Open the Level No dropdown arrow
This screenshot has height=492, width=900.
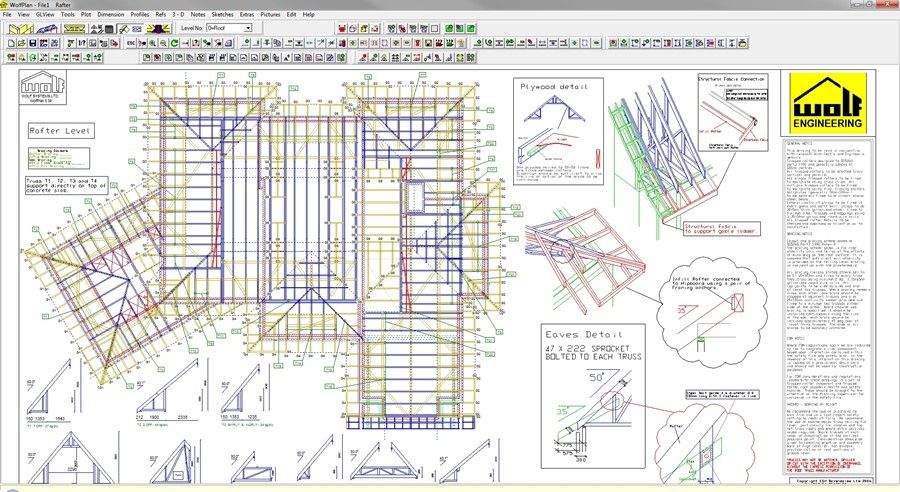tap(247, 28)
